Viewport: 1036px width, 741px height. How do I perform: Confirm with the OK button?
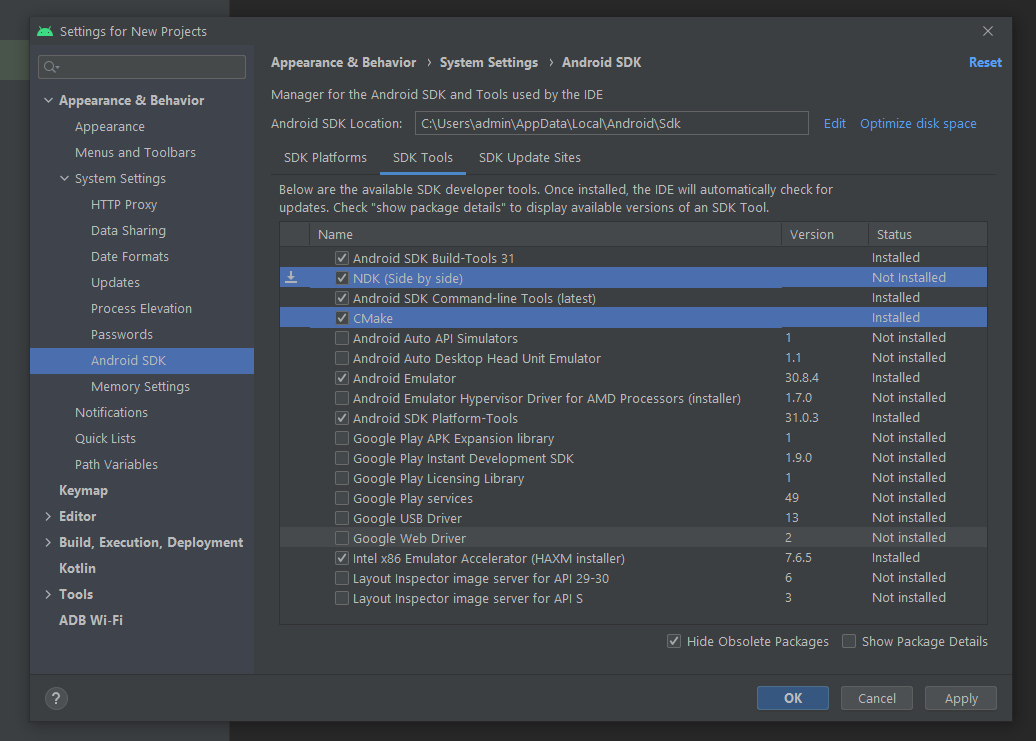coord(793,698)
